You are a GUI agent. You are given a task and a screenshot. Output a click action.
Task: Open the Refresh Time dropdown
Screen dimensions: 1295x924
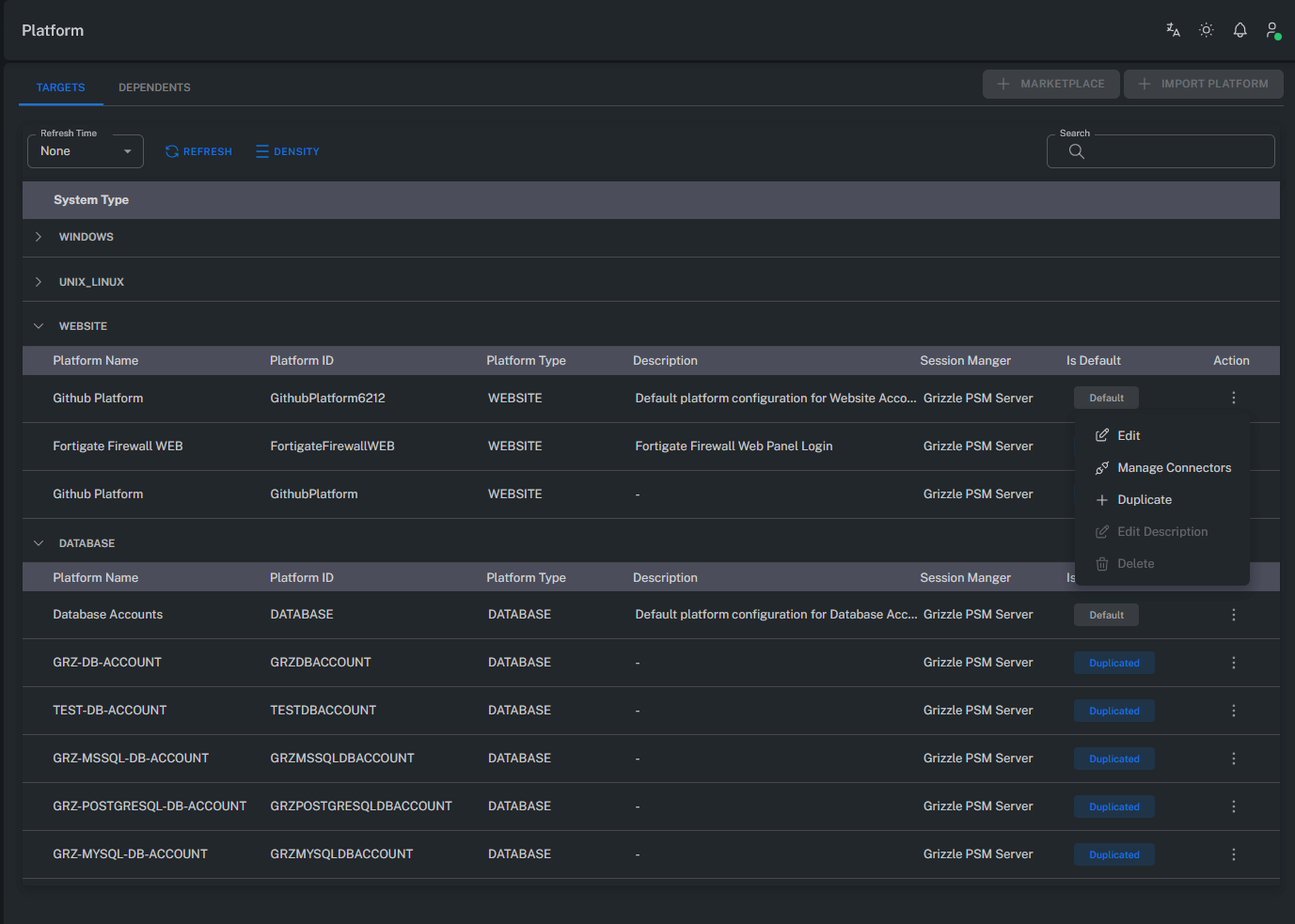click(85, 150)
